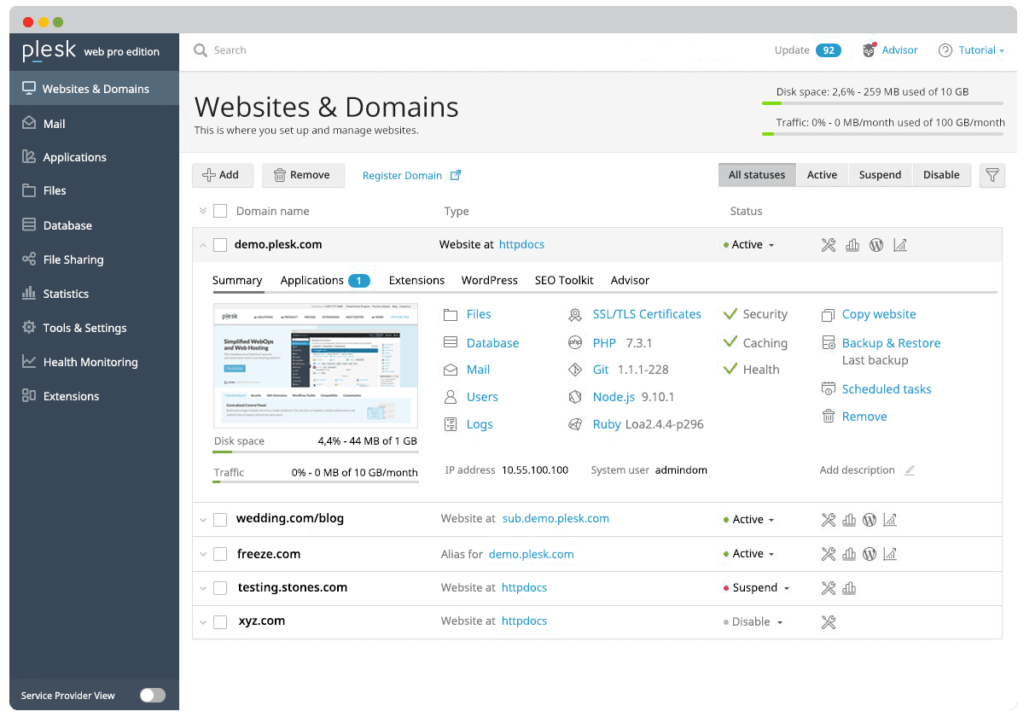This screenshot has width=1024, height=717.
Task: Check the xyz.com checkbox
Action: coord(220,622)
